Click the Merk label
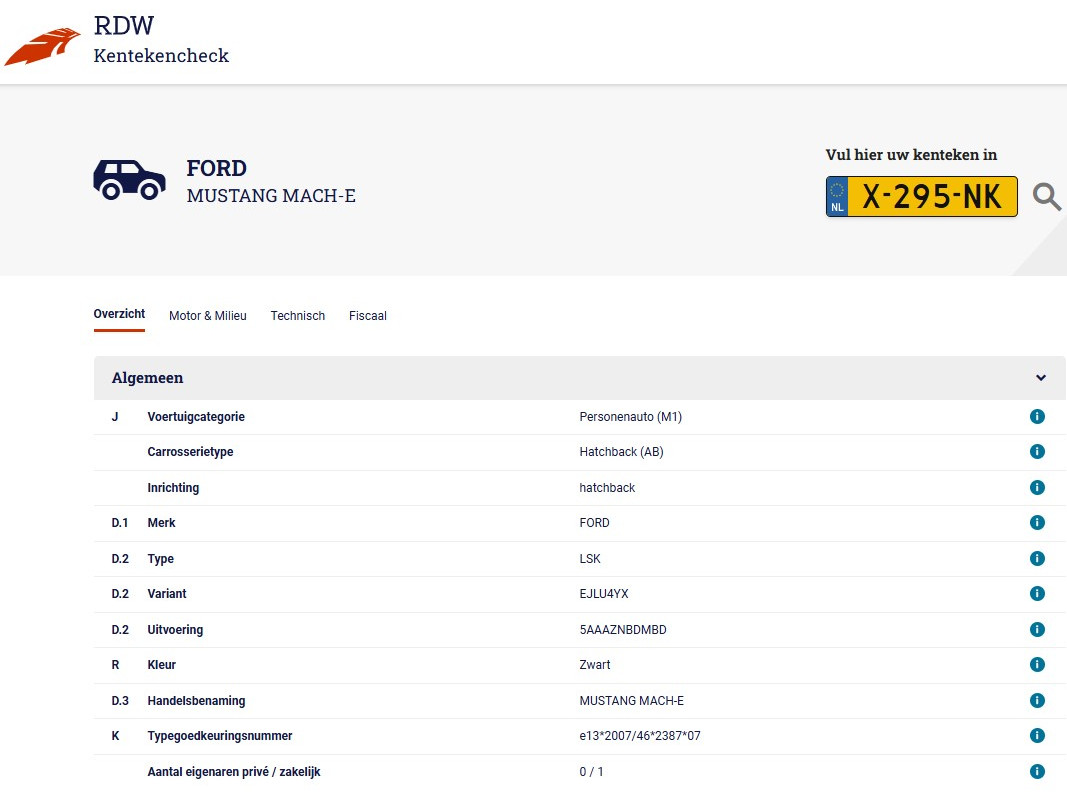 tap(161, 523)
